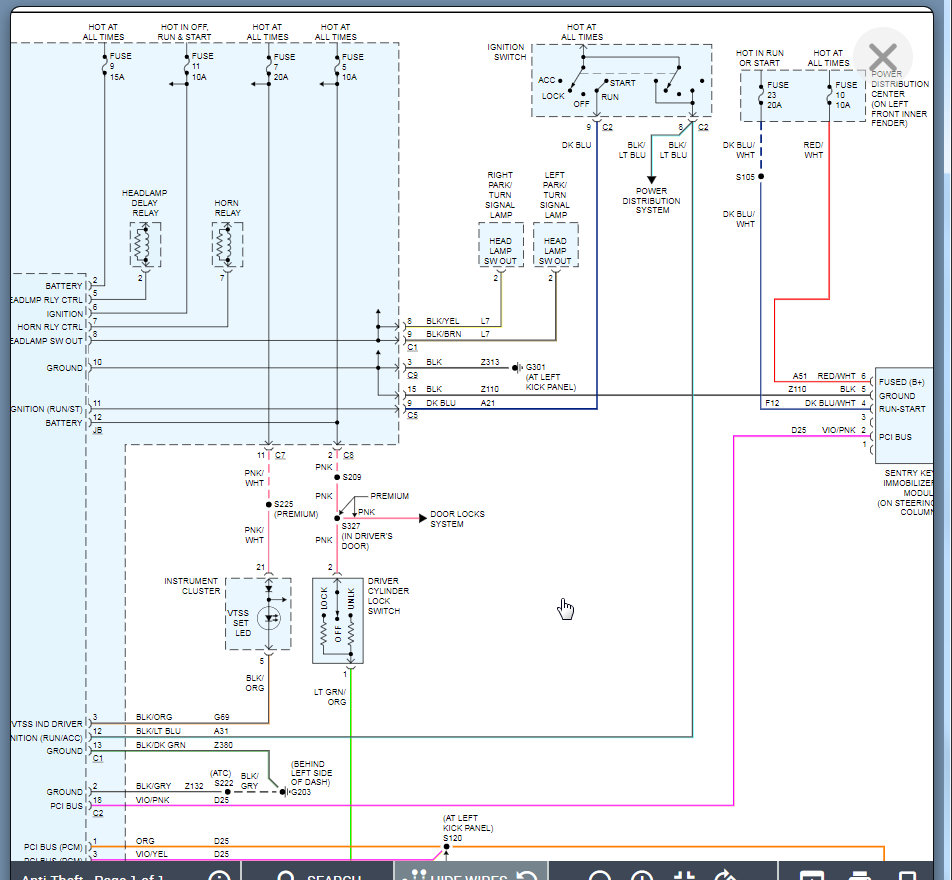The height and width of the screenshot is (880, 952).
Task: Click the fit-to-screen collapse icon
Action: point(685,876)
